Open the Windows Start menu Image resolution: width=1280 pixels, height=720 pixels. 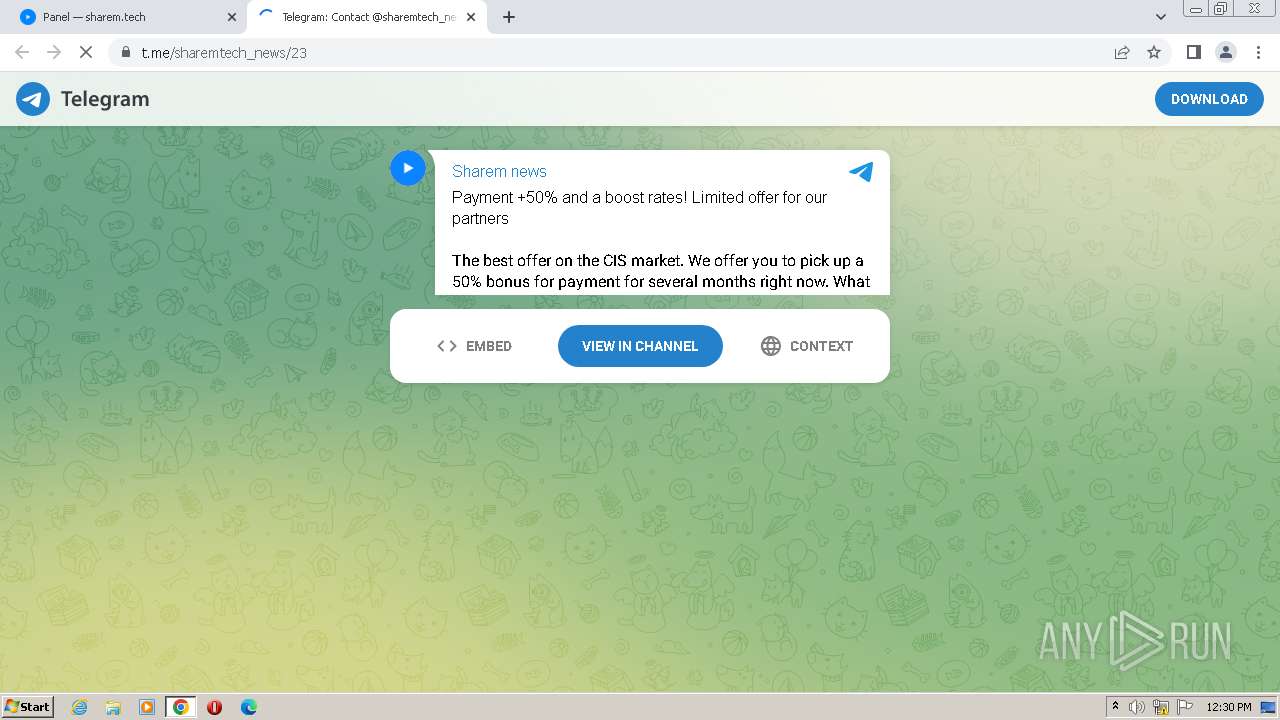(x=28, y=706)
